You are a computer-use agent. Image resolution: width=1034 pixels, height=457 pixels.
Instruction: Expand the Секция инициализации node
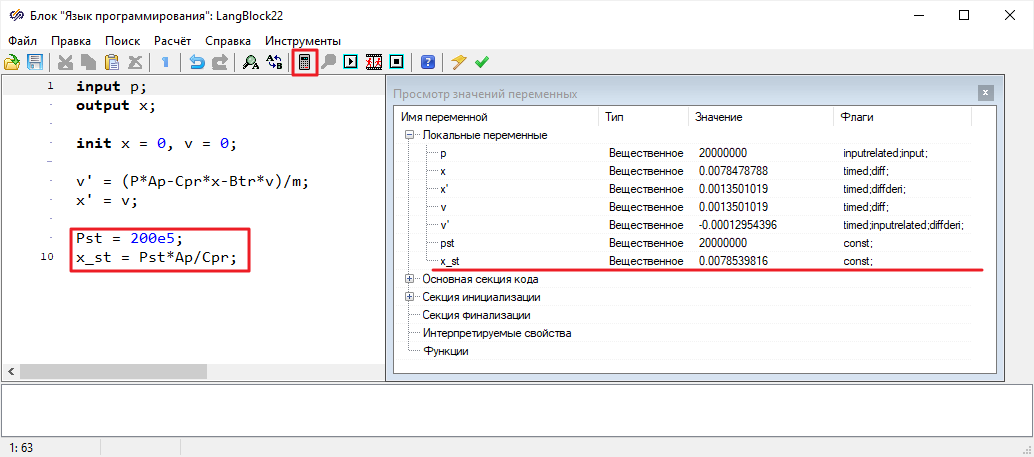pos(409,297)
